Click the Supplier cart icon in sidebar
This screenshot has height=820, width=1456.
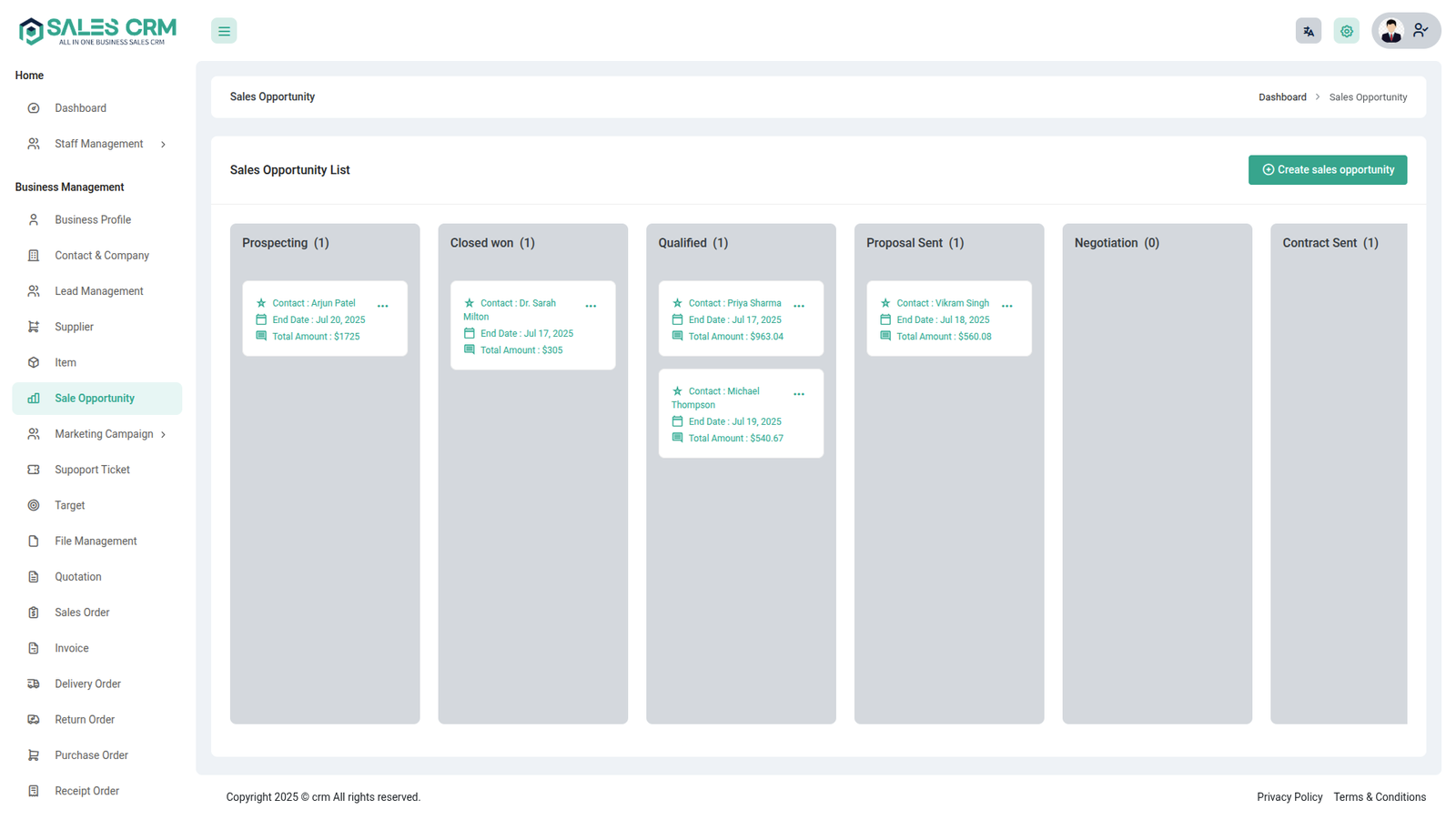pos(34,327)
